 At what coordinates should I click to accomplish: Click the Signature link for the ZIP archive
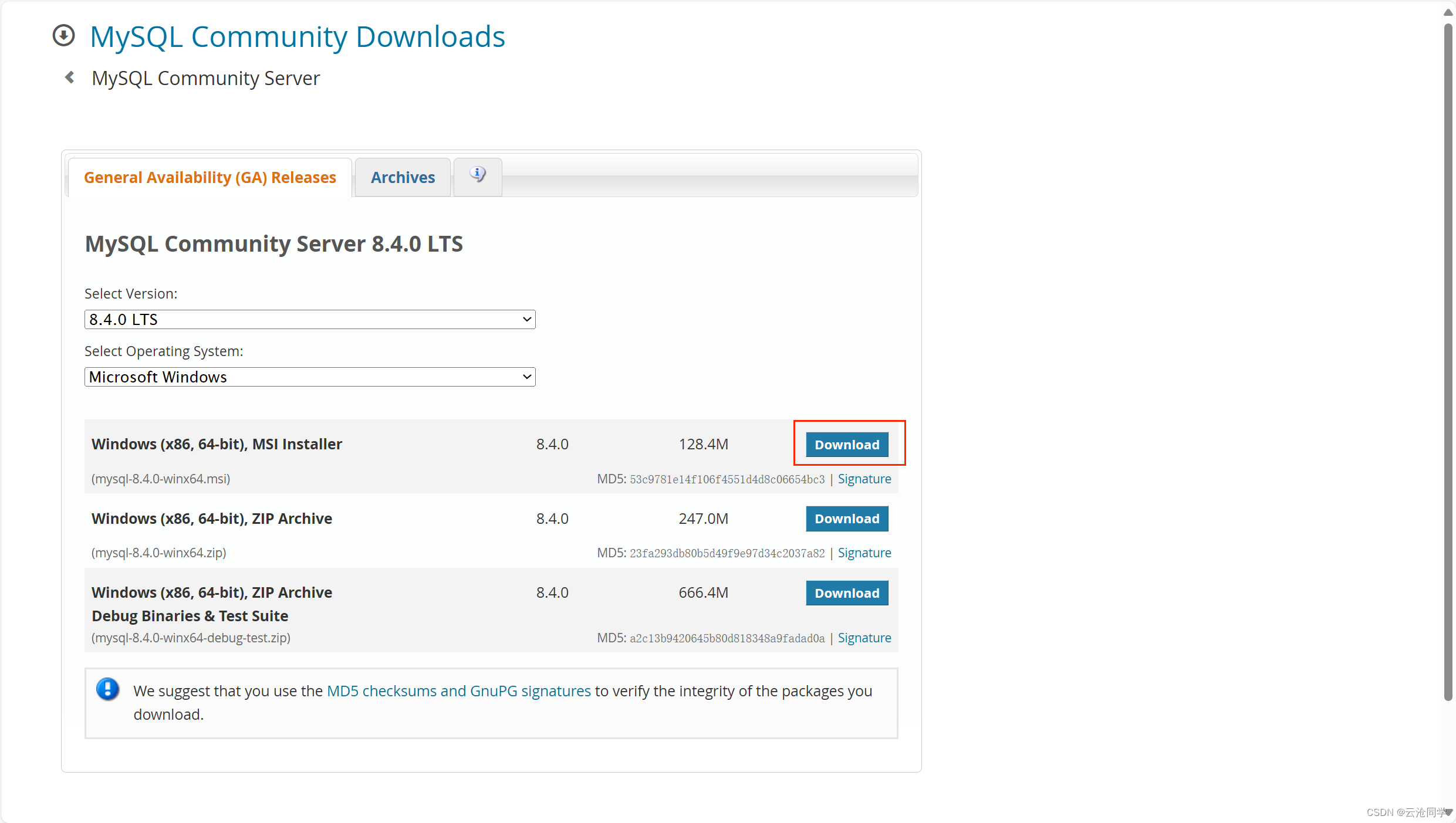click(864, 552)
